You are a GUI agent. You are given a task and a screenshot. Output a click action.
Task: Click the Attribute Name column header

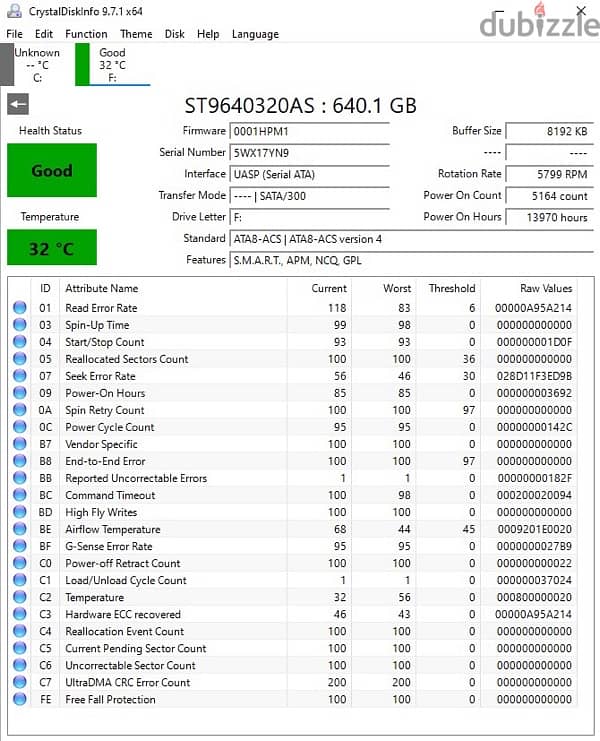[102, 288]
